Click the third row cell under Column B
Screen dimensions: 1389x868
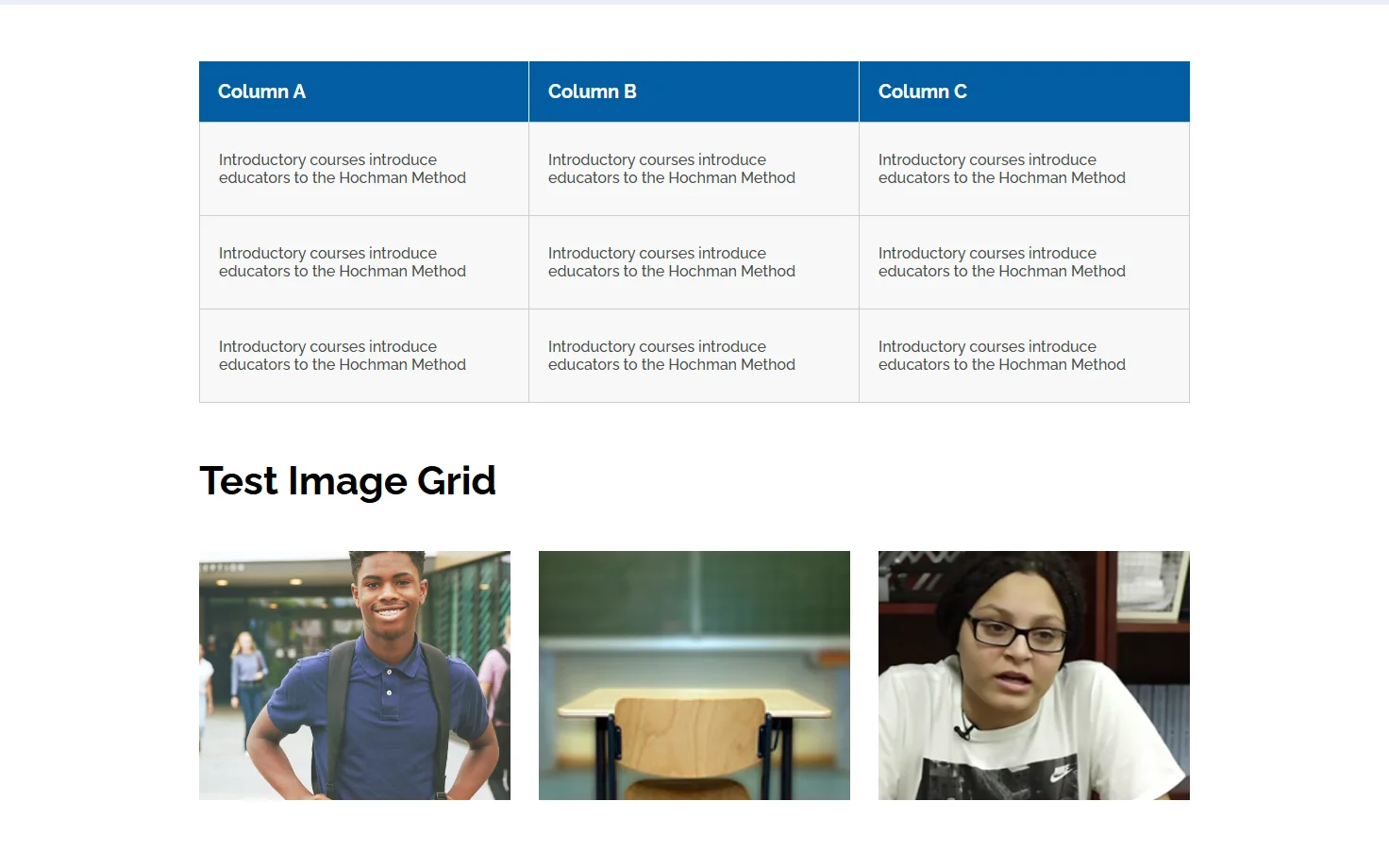tap(694, 356)
